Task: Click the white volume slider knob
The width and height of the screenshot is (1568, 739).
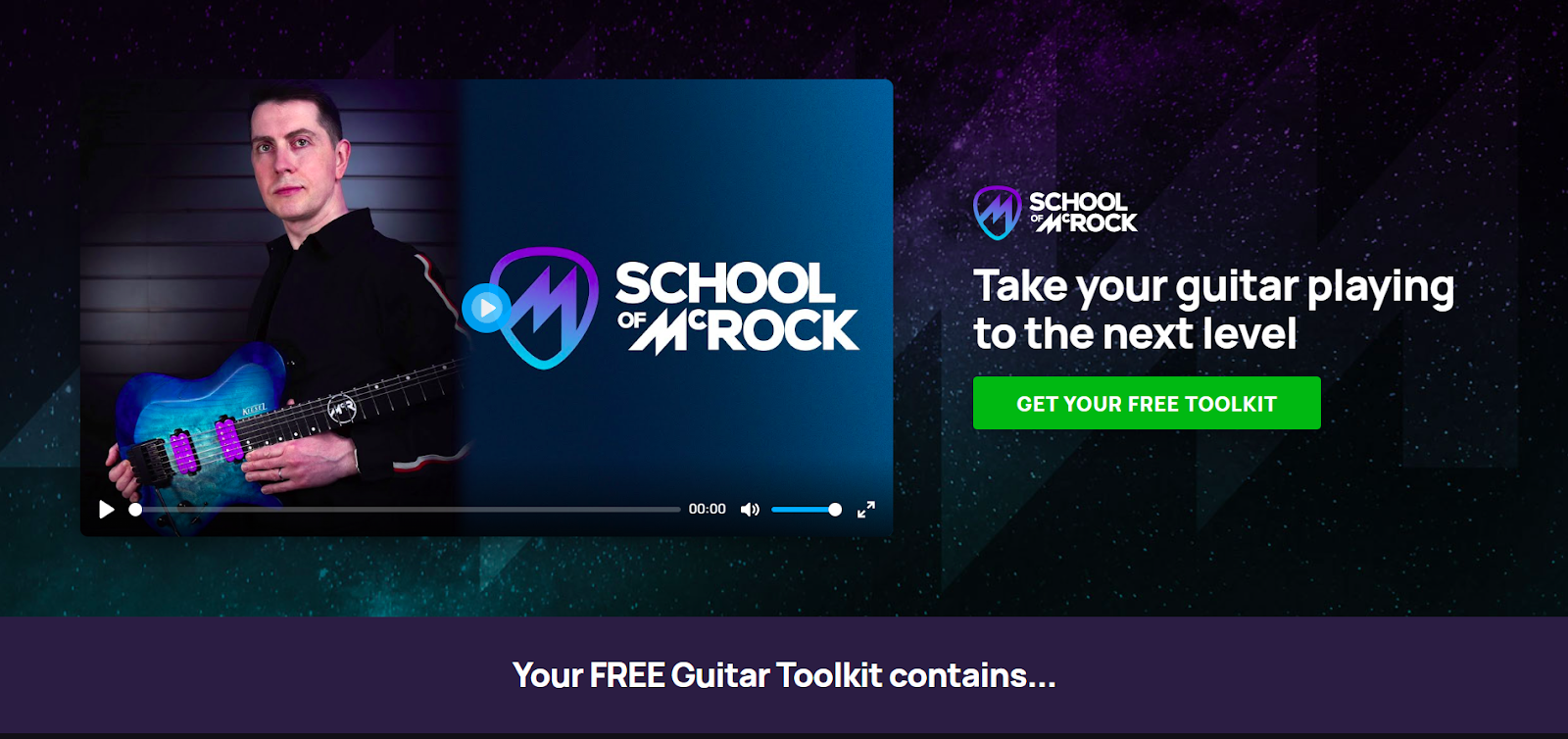Action: [835, 510]
